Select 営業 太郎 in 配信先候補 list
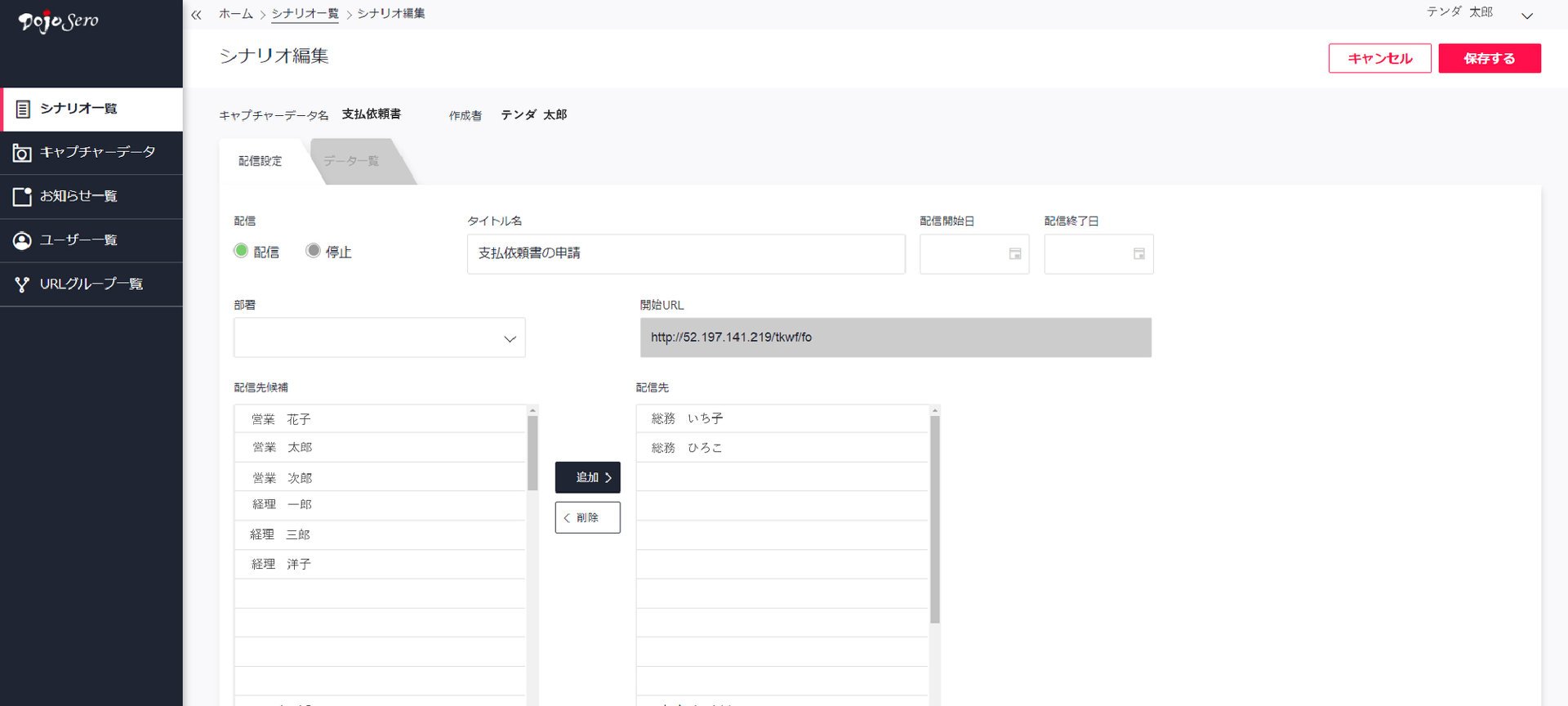This screenshot has height=706, width=1568. pos(380,448)
